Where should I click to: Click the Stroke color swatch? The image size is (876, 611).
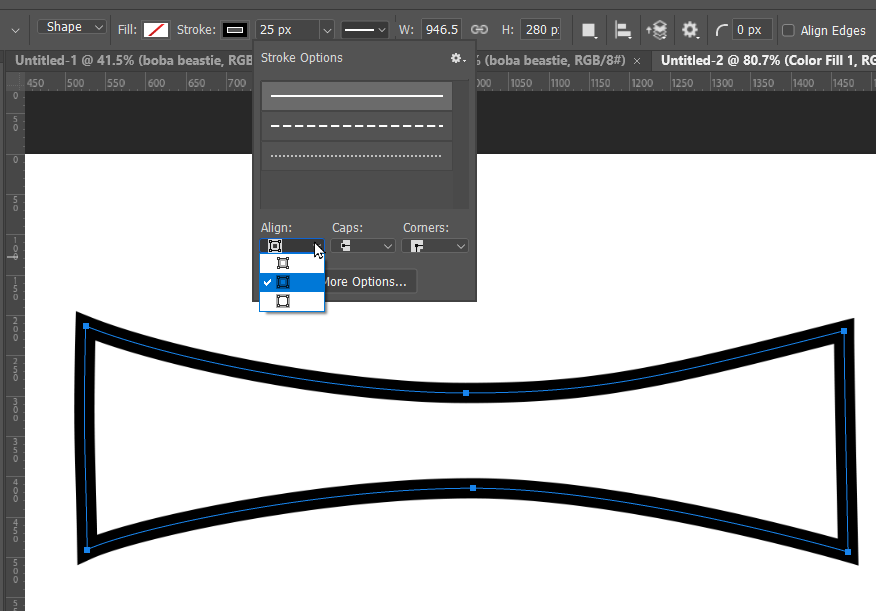click(234, 30)
